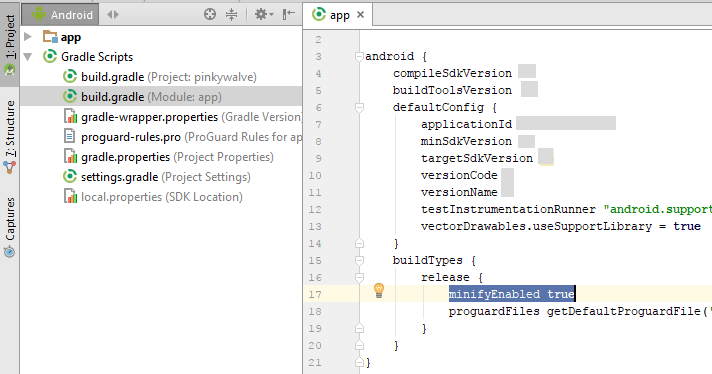Click line number 3 in the gutter

coord(318,56)
